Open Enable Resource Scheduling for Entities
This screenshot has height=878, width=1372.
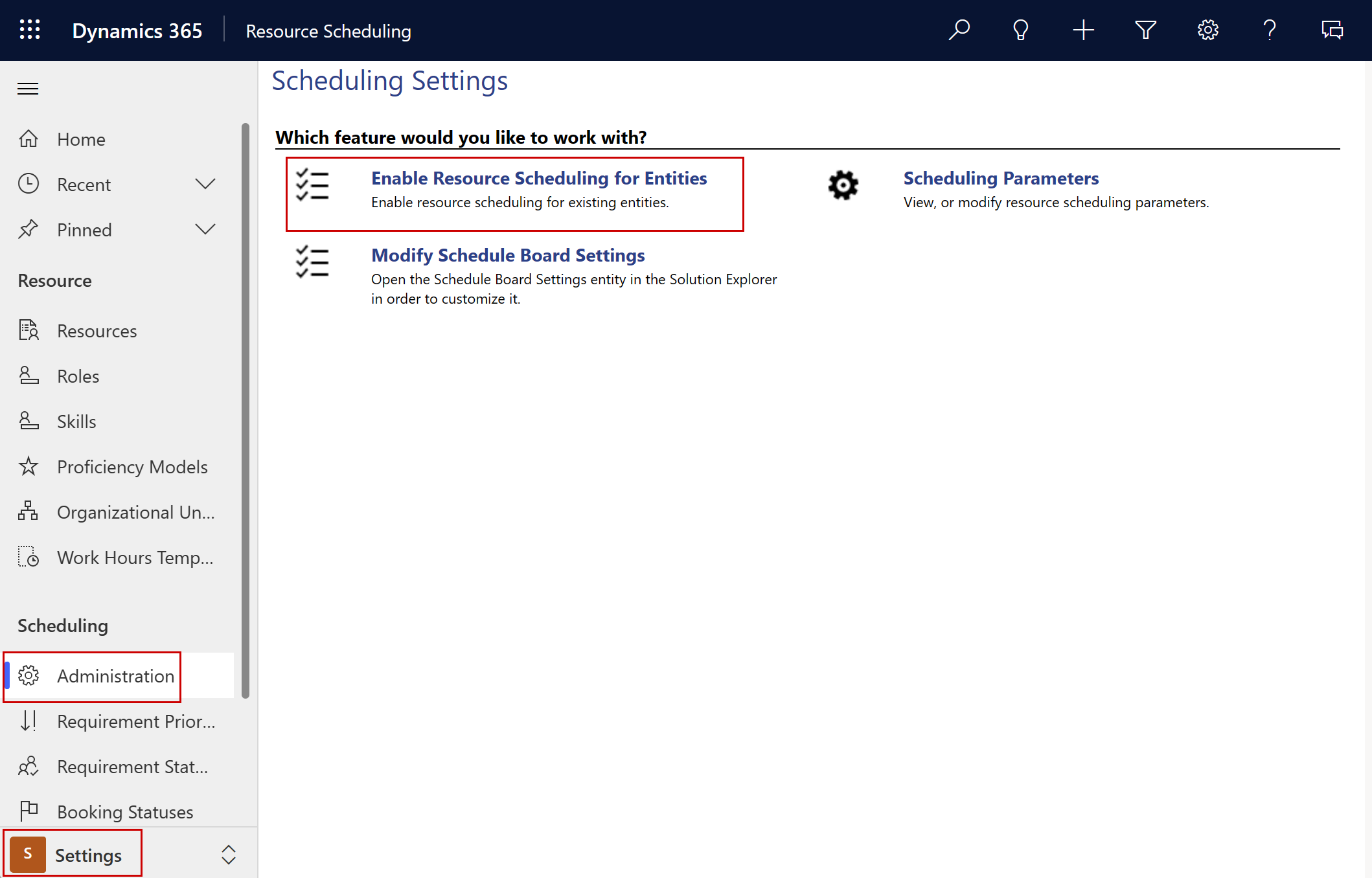[x=540, y=178]
